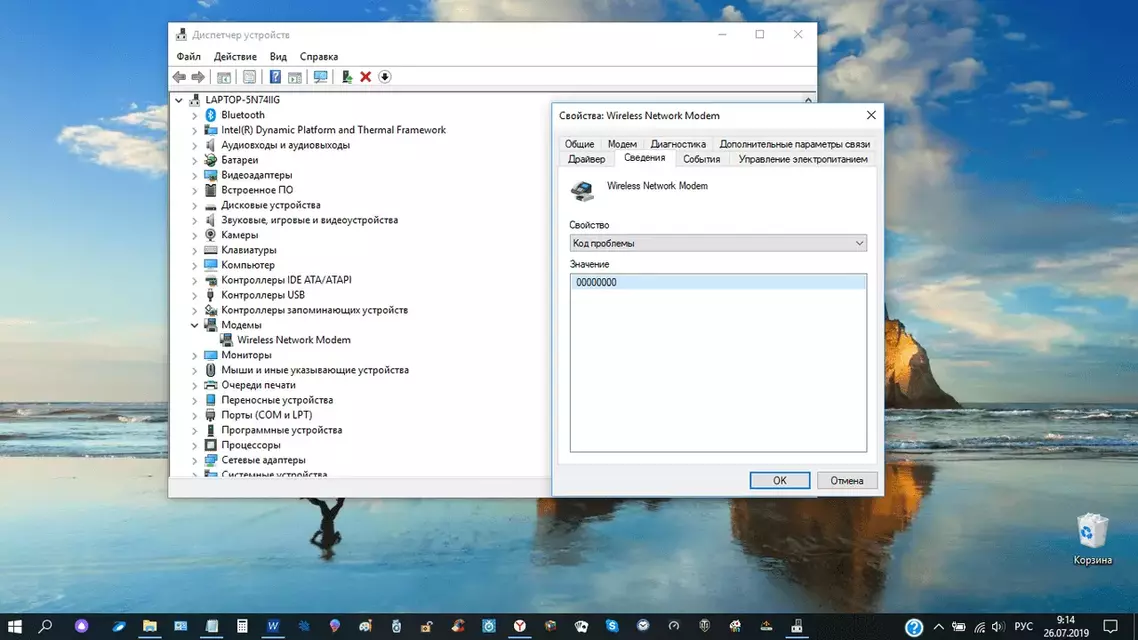The height and width of the screenshot is (640, 1138).
Task: Open Microsoft Word from the taskbar
Action: tap(272, 625)
